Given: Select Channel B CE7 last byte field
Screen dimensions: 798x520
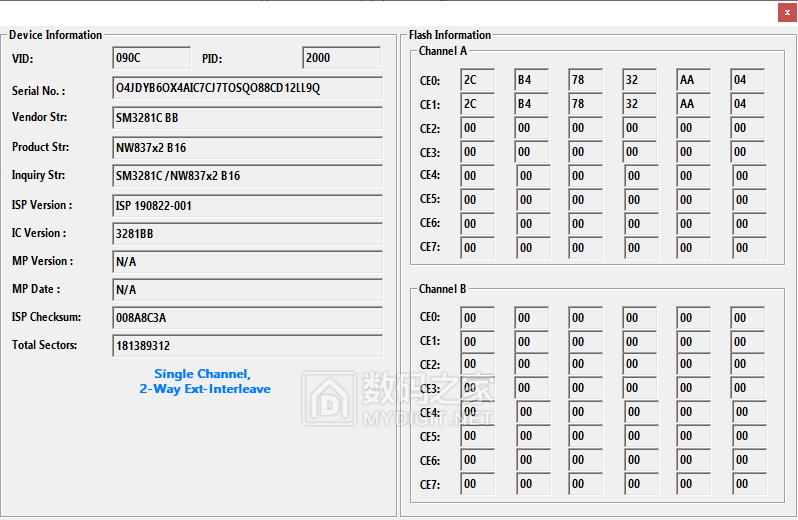Looking at the screenshot, I should coord(747,486).
